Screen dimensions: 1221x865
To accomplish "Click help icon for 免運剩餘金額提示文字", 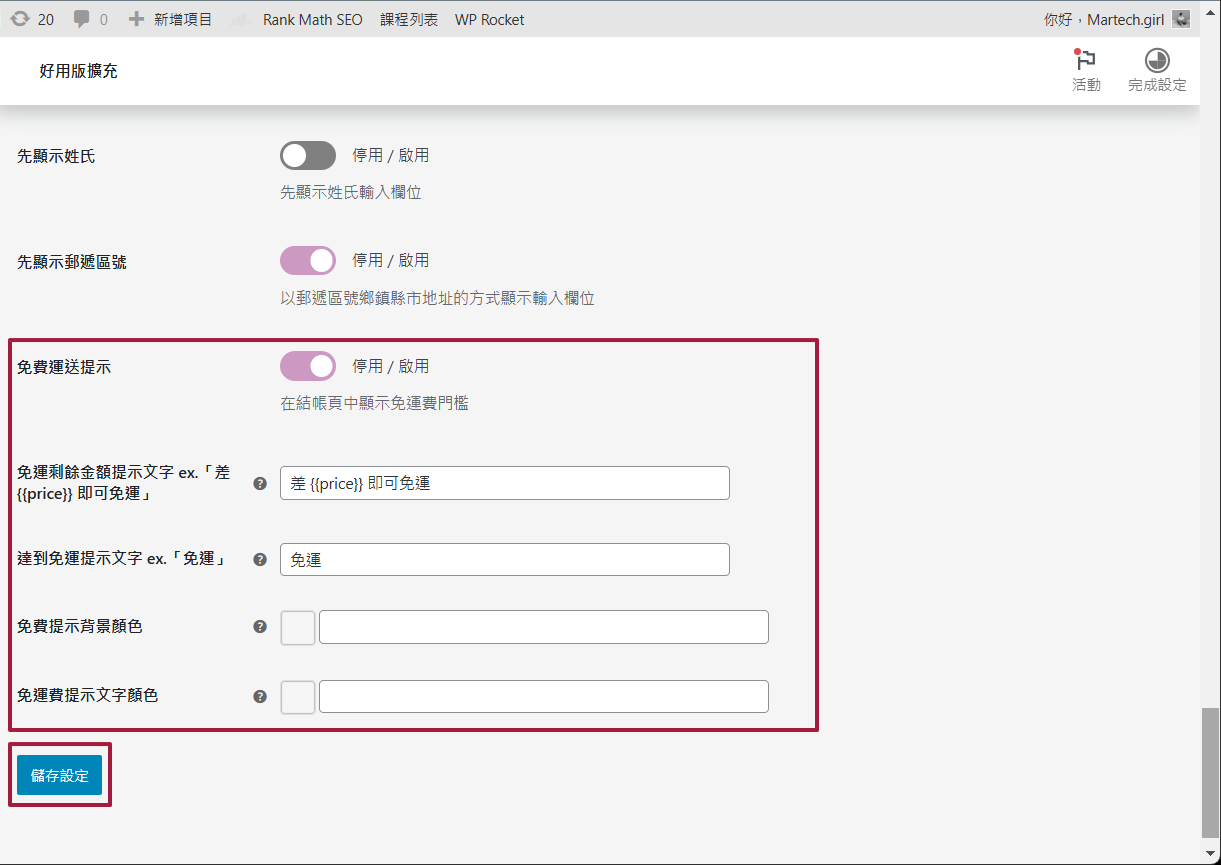I will tap(260, 483).
